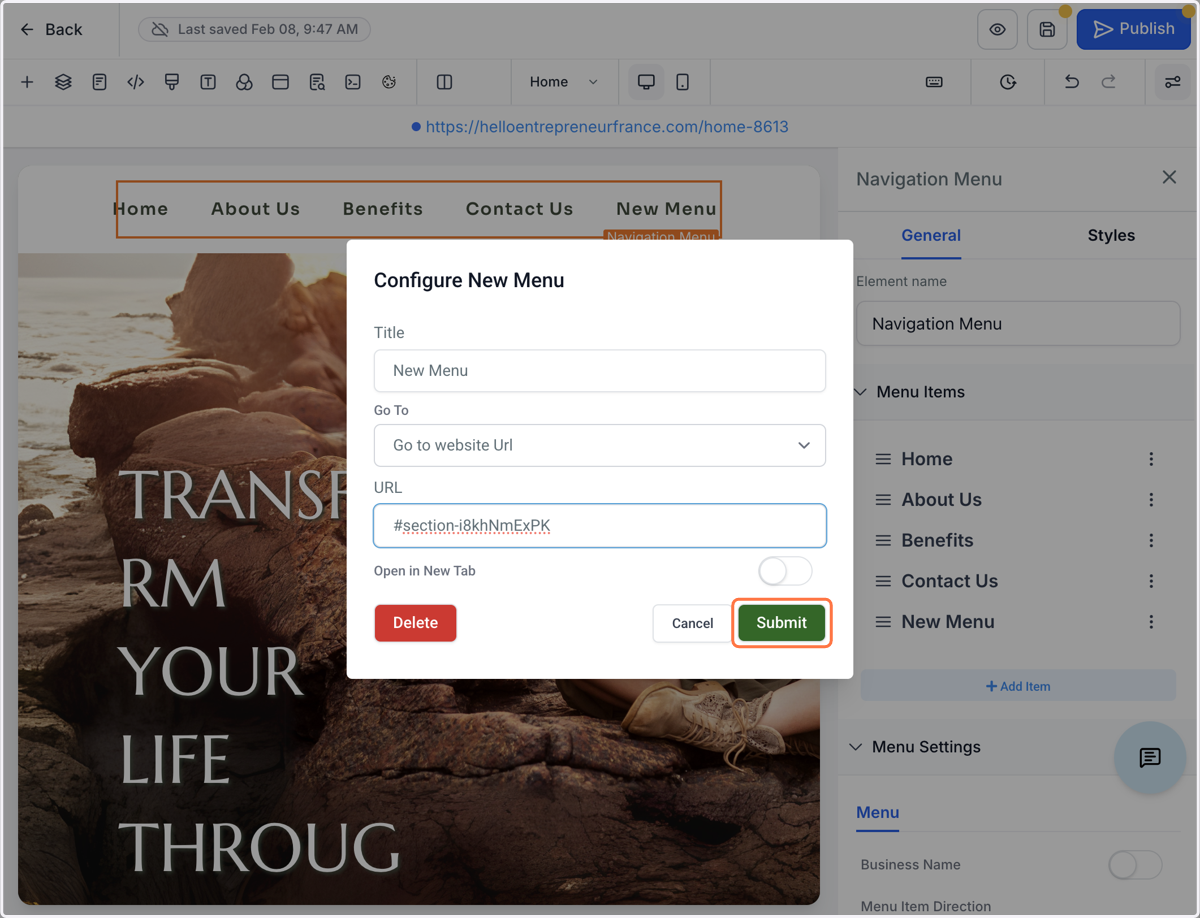The image size is (1200, 918).
Task: Go back with the Back arrow
Action: coord(51,30)
